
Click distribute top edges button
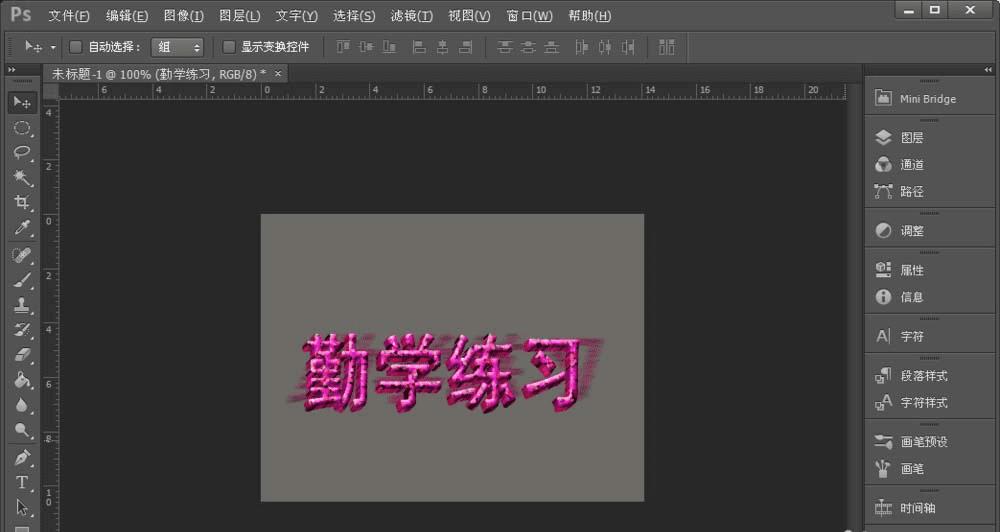point(504,47)
